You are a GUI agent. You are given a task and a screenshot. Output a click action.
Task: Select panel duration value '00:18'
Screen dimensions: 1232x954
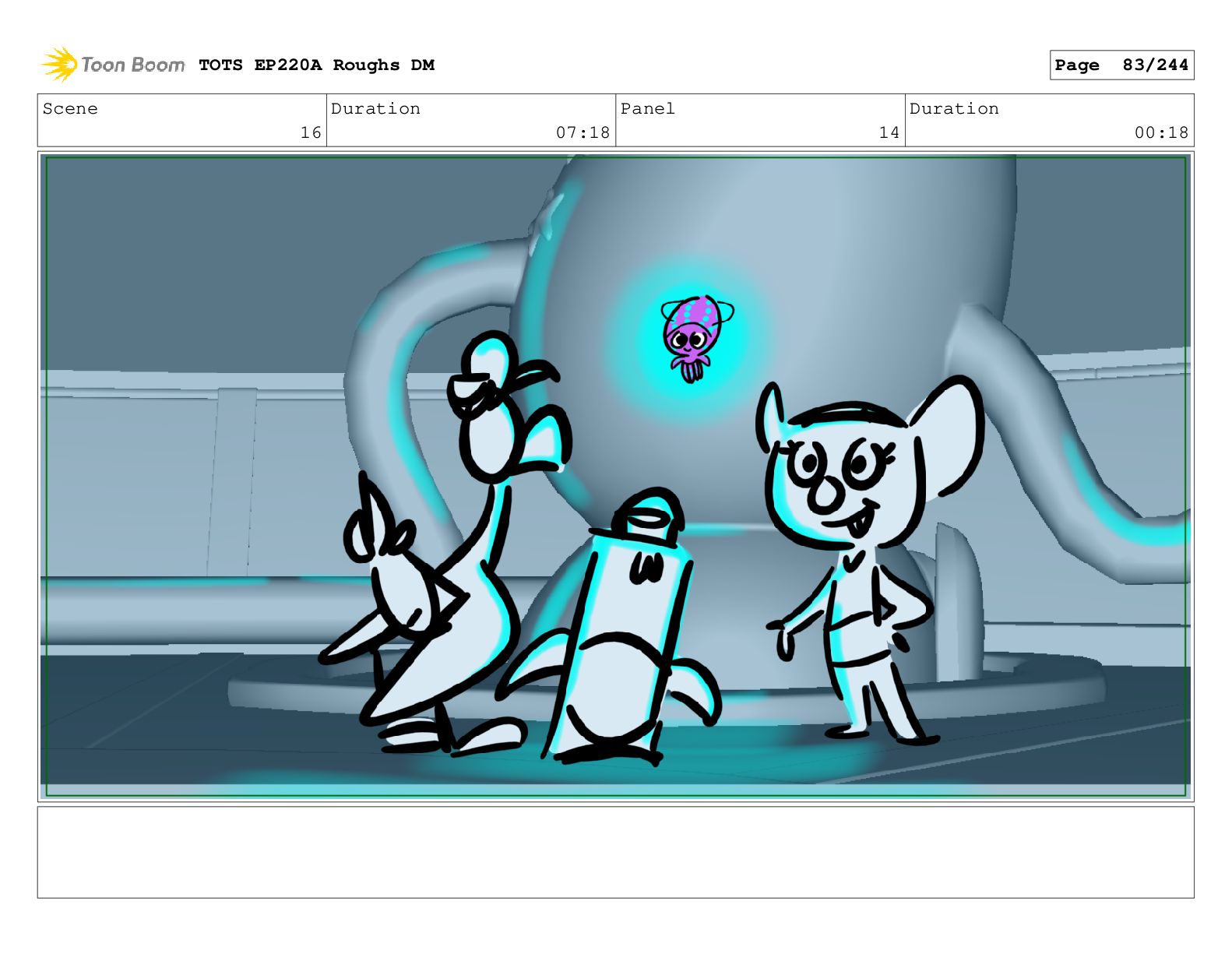coord(1161,133)
